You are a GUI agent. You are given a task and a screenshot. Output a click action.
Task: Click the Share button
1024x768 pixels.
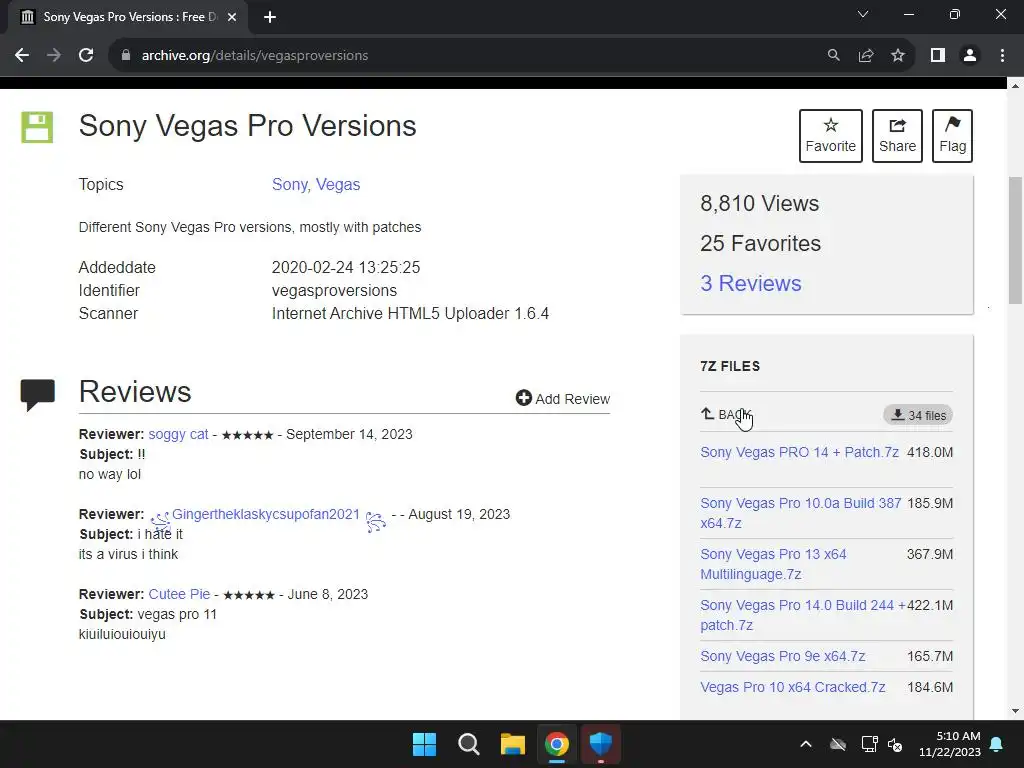[x=897, y=136]
